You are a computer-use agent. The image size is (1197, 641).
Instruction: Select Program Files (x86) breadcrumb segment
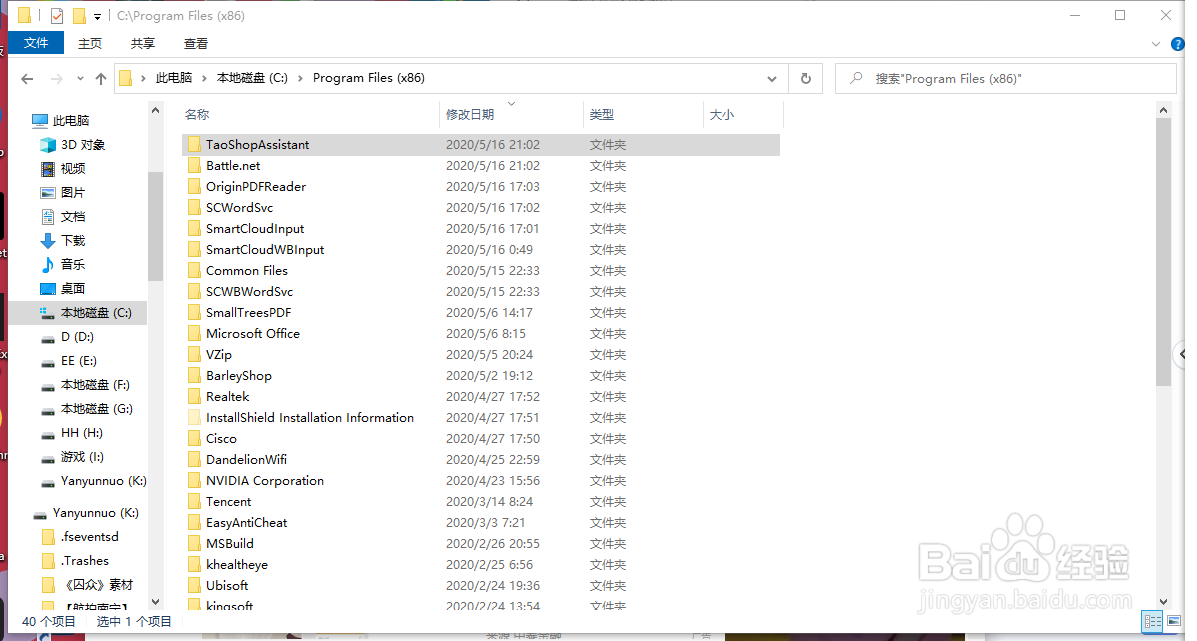point(369,78)
